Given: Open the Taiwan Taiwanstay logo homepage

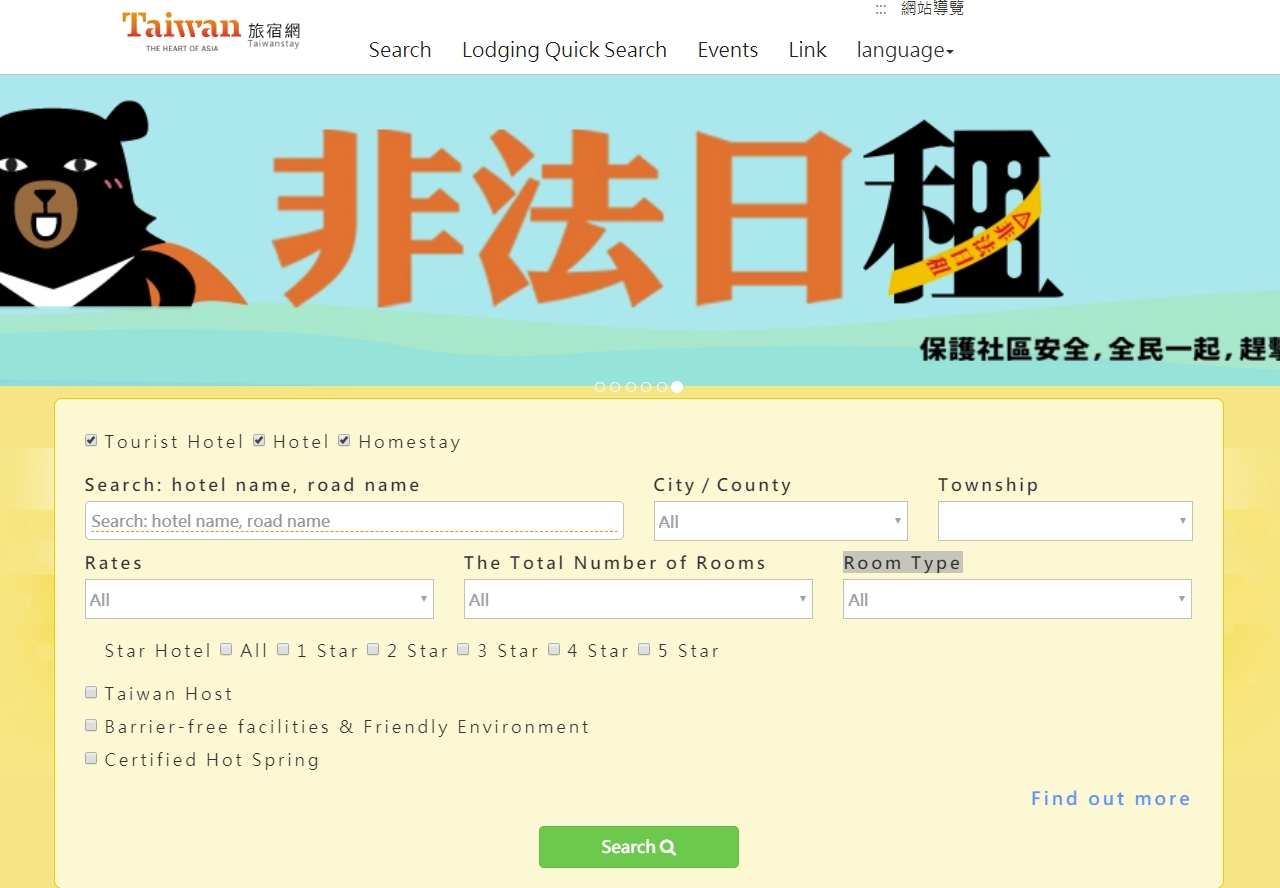Looking at the screenshot, I should click(x=211, y=31).
